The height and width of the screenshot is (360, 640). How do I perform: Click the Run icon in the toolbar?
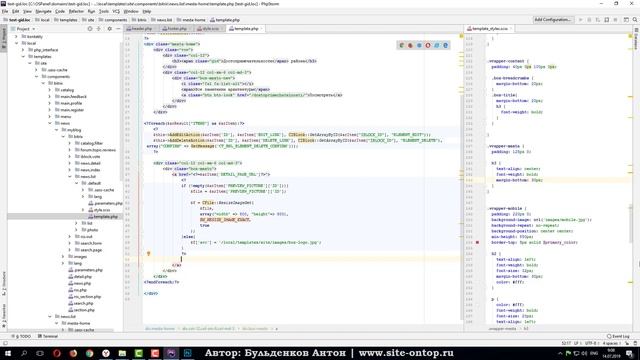point(580,20)
